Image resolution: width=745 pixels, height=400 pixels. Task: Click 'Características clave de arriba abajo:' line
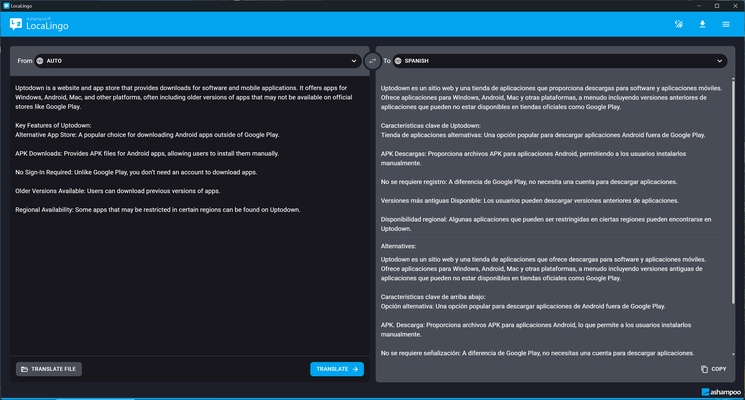pyautogui.click(x=433, y=297)
